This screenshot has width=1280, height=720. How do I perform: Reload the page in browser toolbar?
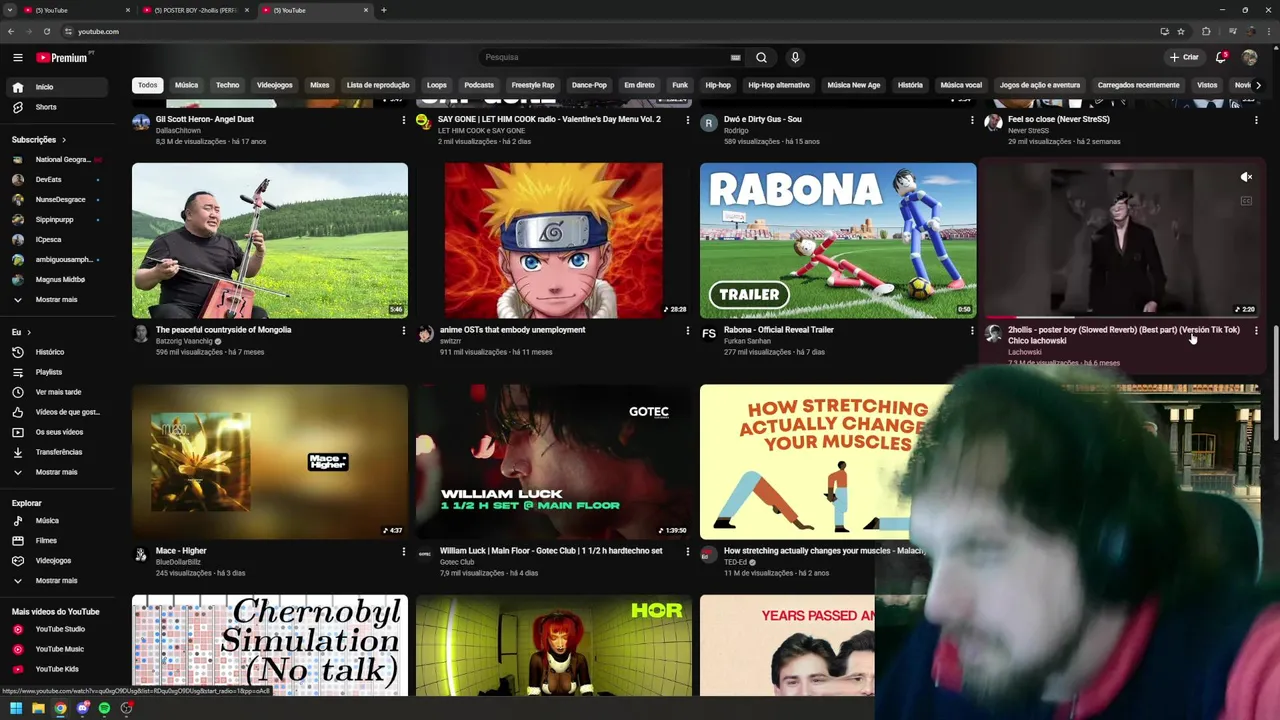coord(47,31)
